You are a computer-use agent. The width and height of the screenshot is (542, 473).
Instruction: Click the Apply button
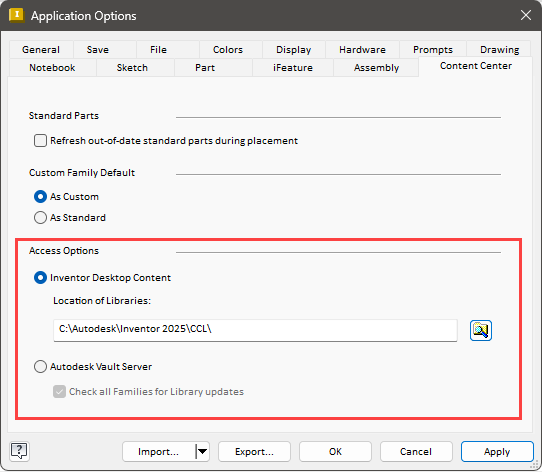coord(497,451)
